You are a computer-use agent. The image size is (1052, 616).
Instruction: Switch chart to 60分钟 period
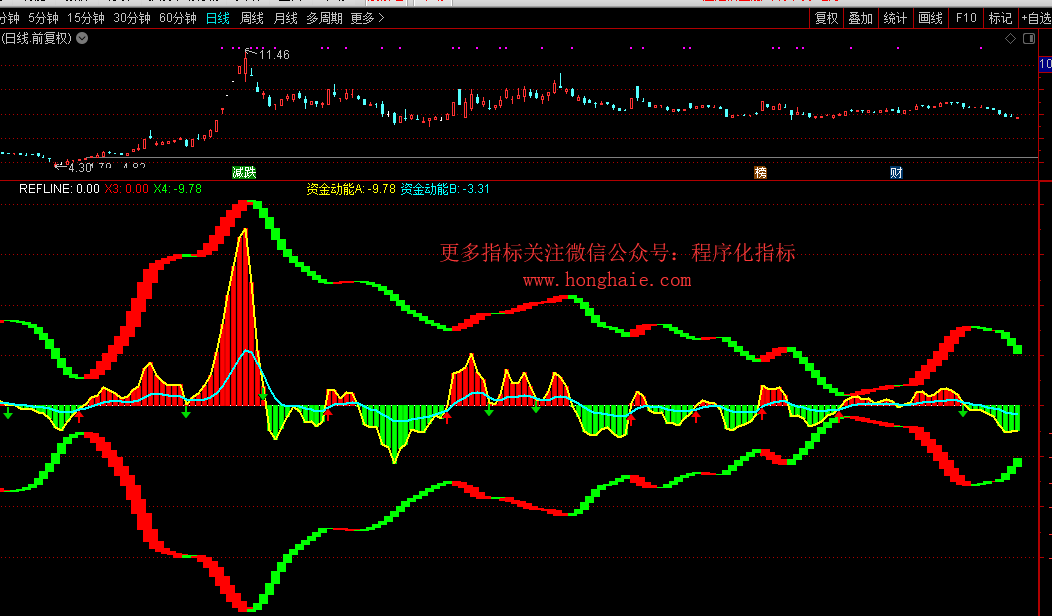[178, 18]
